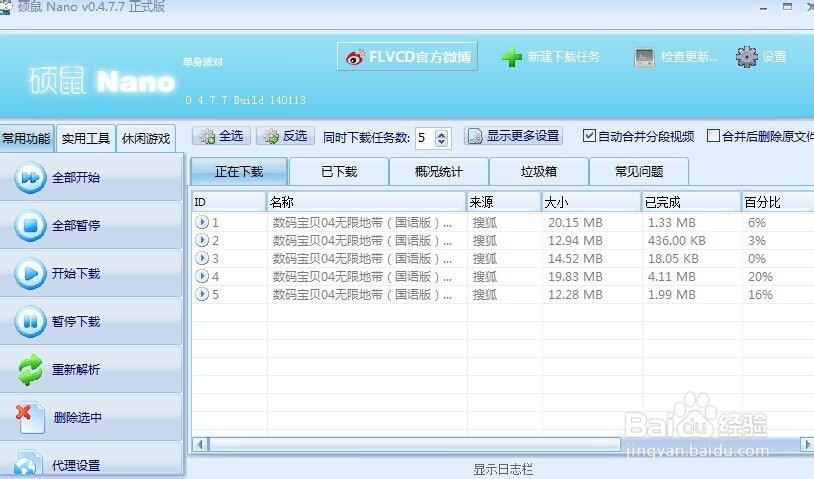Sort by the 名称 column header
This screenshot has width=814, height=479.
(367, 202)
